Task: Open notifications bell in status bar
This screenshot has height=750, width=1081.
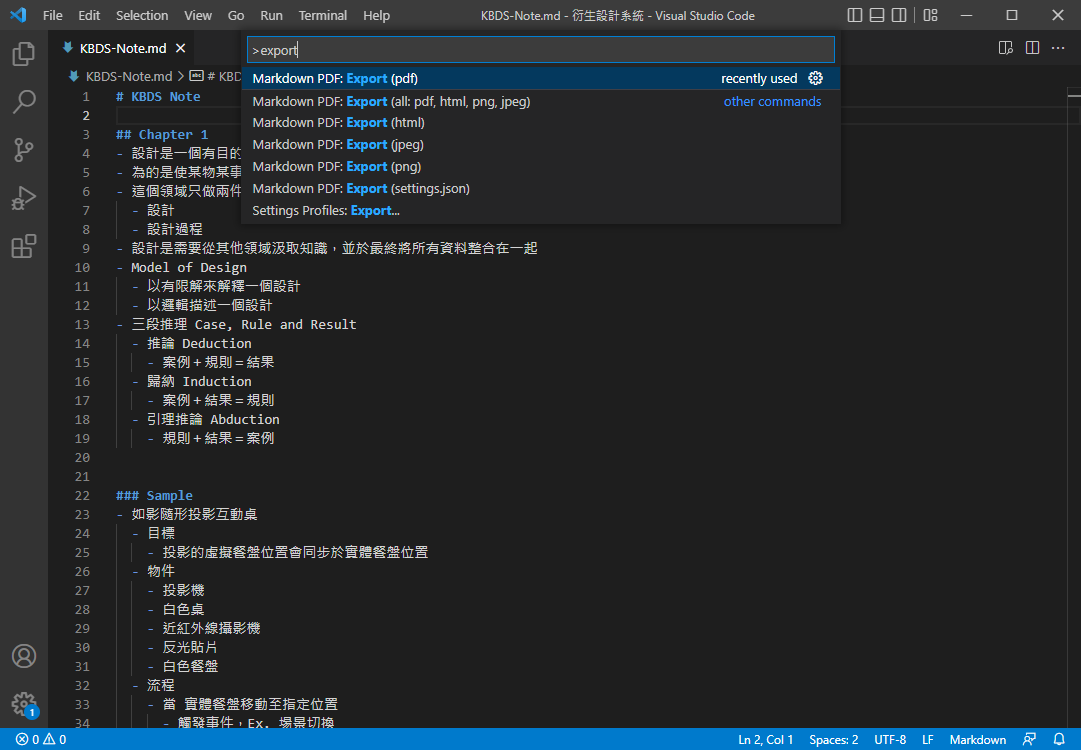Action: pos(1060,740)
